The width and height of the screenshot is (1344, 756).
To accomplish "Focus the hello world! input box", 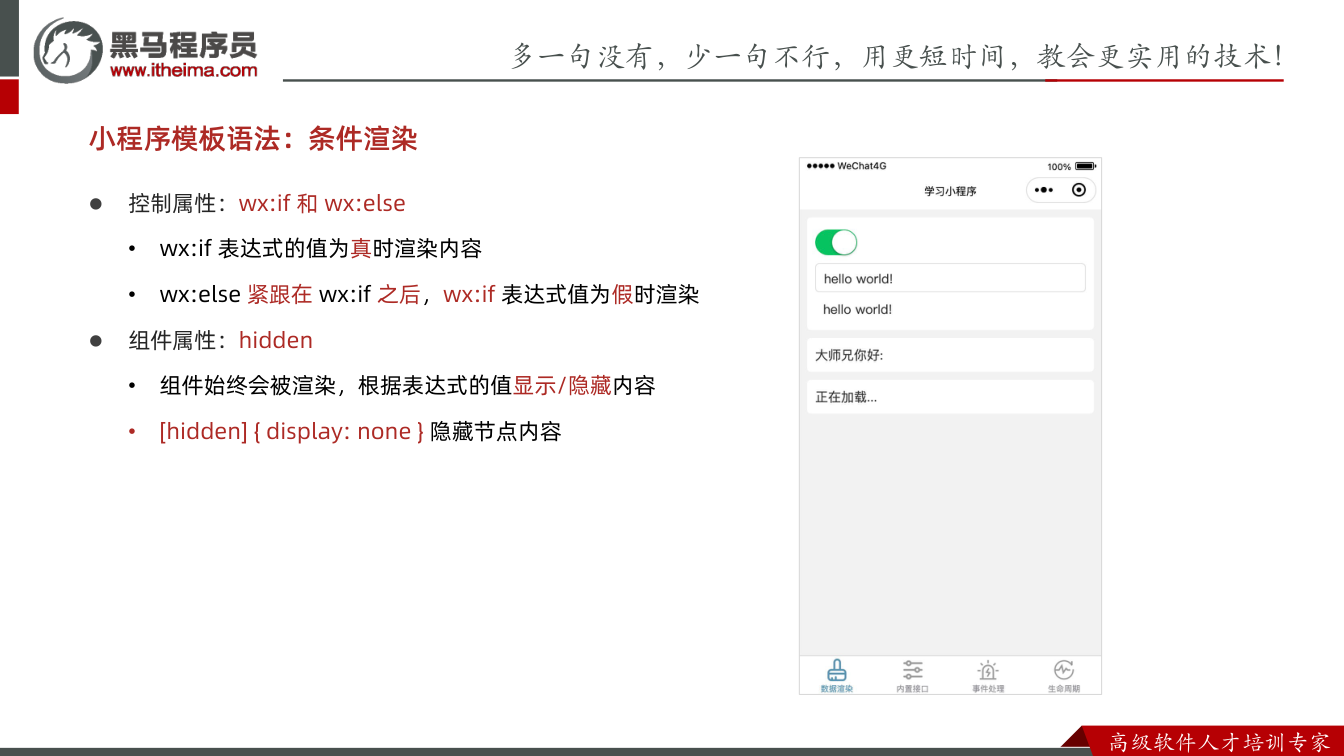I will pos(950,278).
